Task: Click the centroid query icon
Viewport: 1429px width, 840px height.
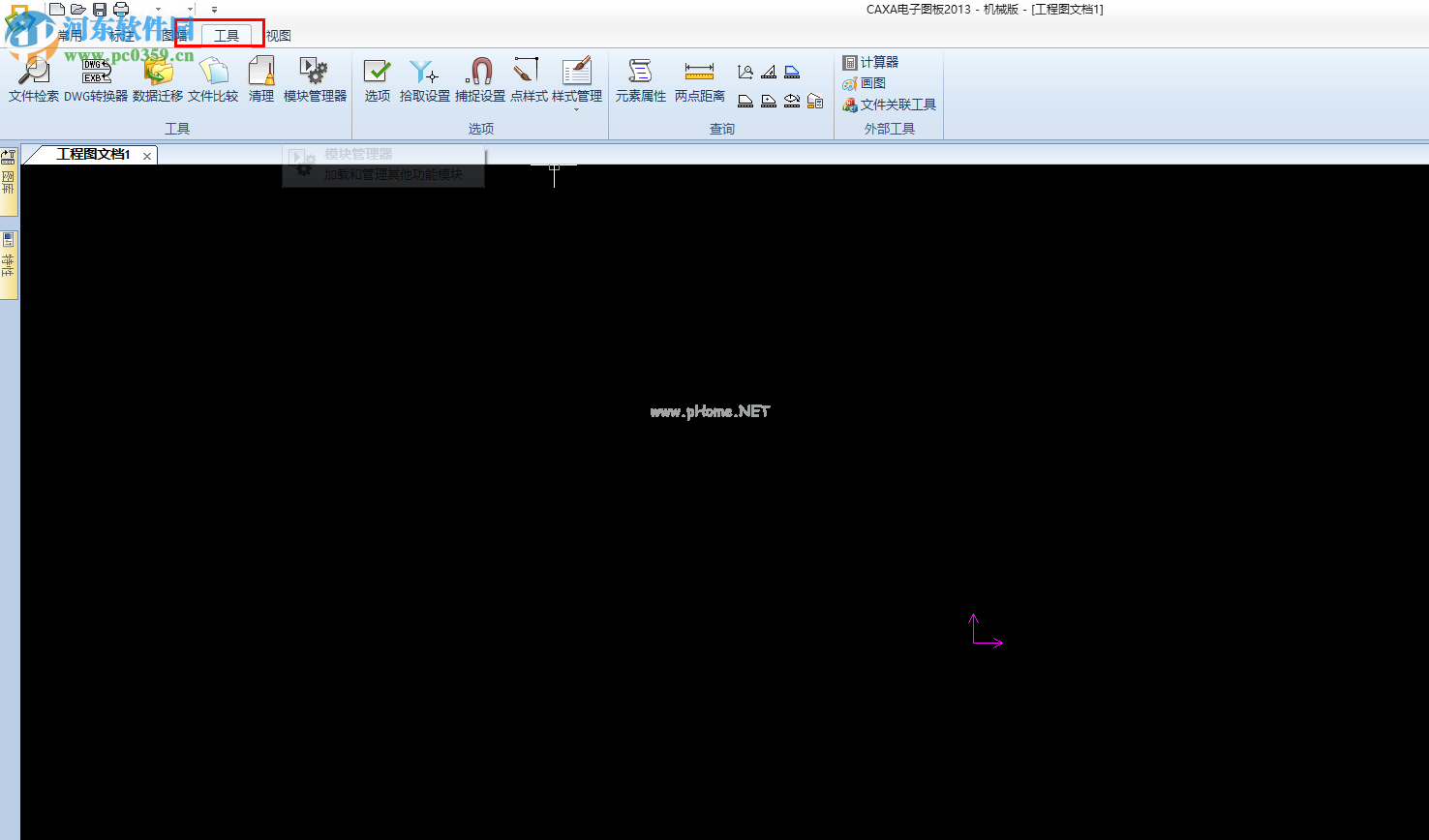Action: [769, 101]
